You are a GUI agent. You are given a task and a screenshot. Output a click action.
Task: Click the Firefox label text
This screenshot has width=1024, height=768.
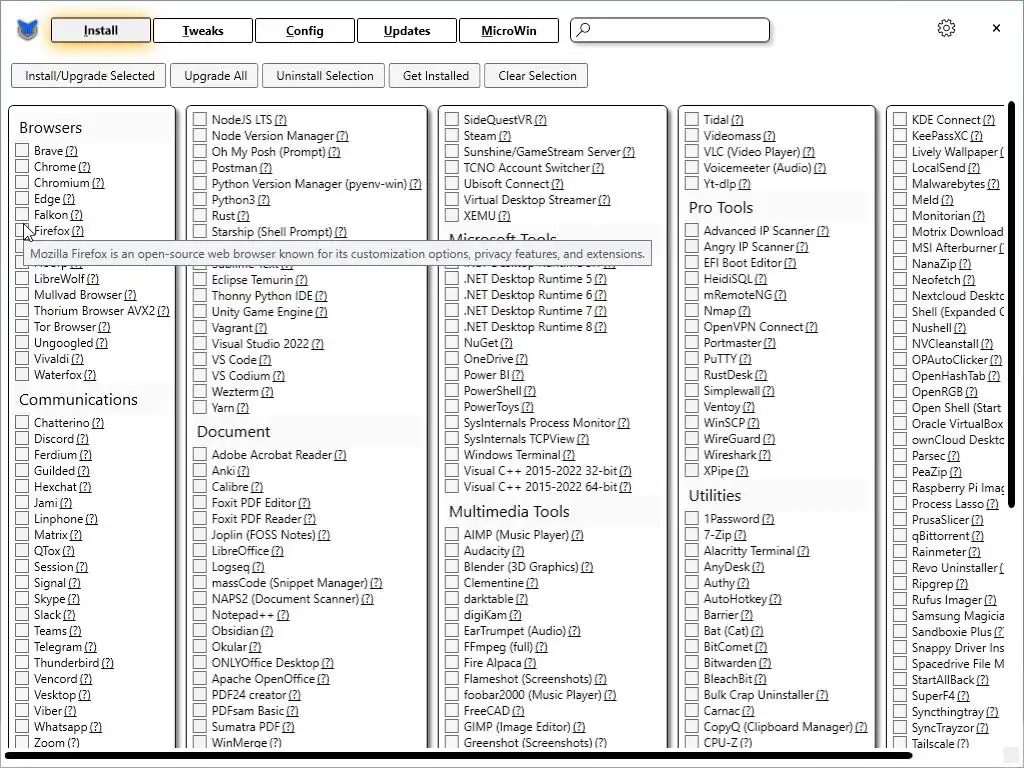pos(52,231)
